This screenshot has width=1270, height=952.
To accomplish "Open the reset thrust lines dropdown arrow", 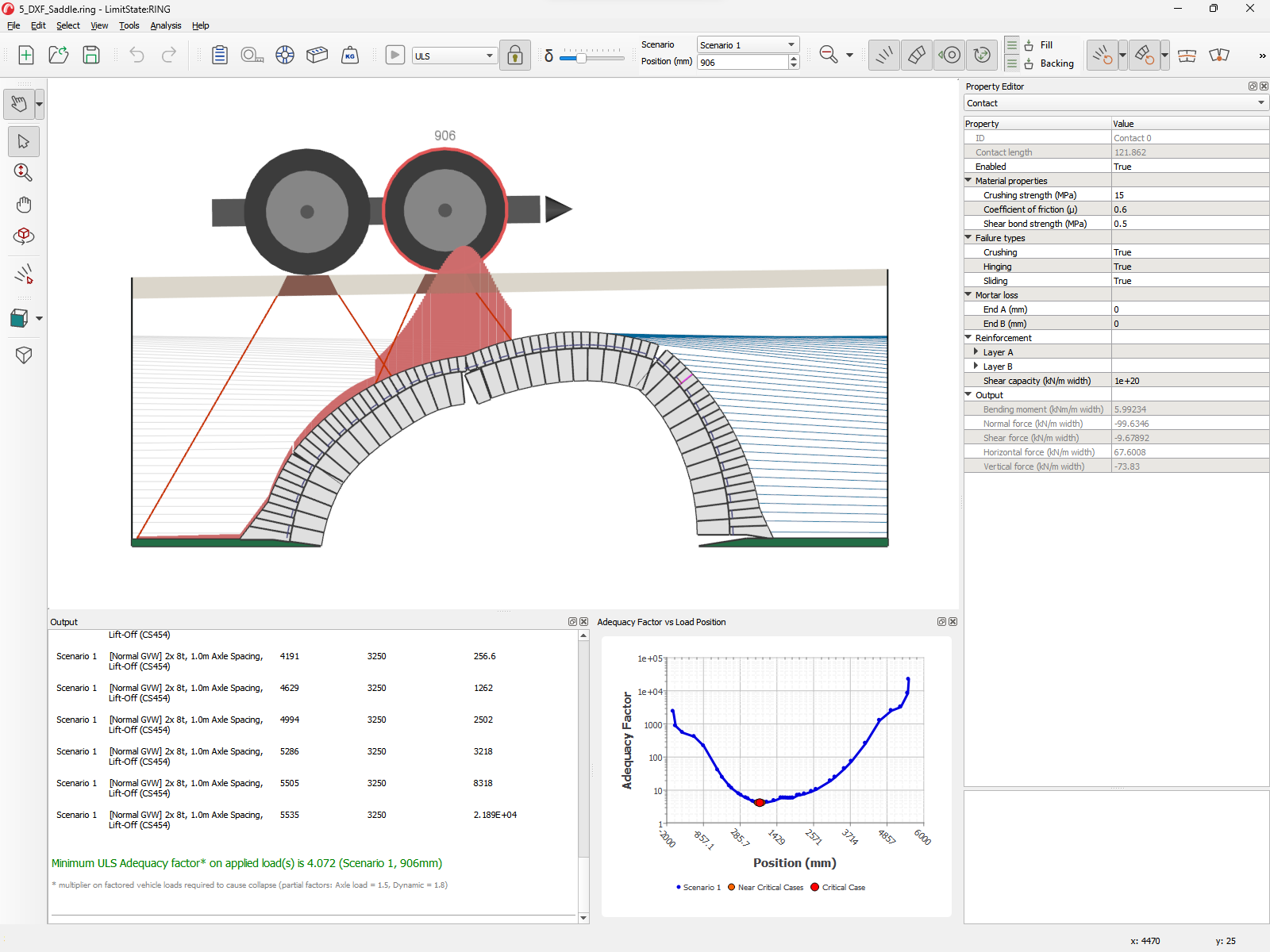I will pos(1122,55).
